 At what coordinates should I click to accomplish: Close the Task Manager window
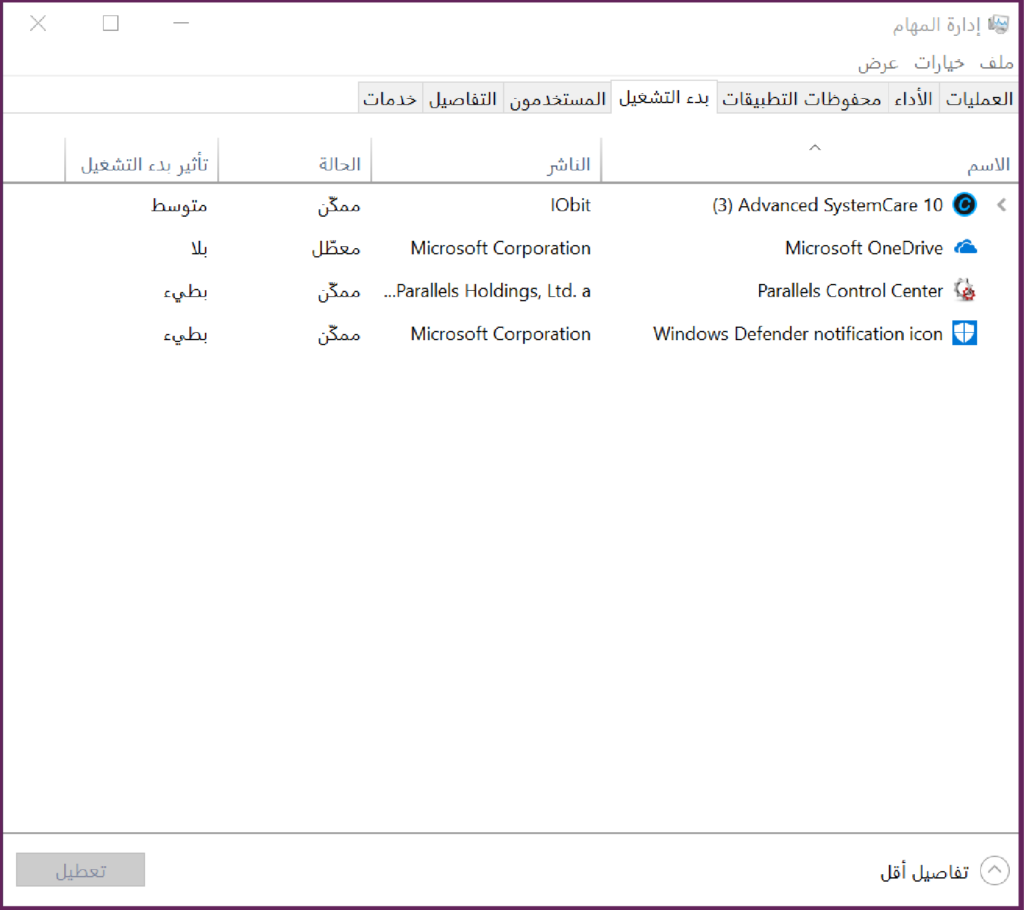(x=38, y=24)
